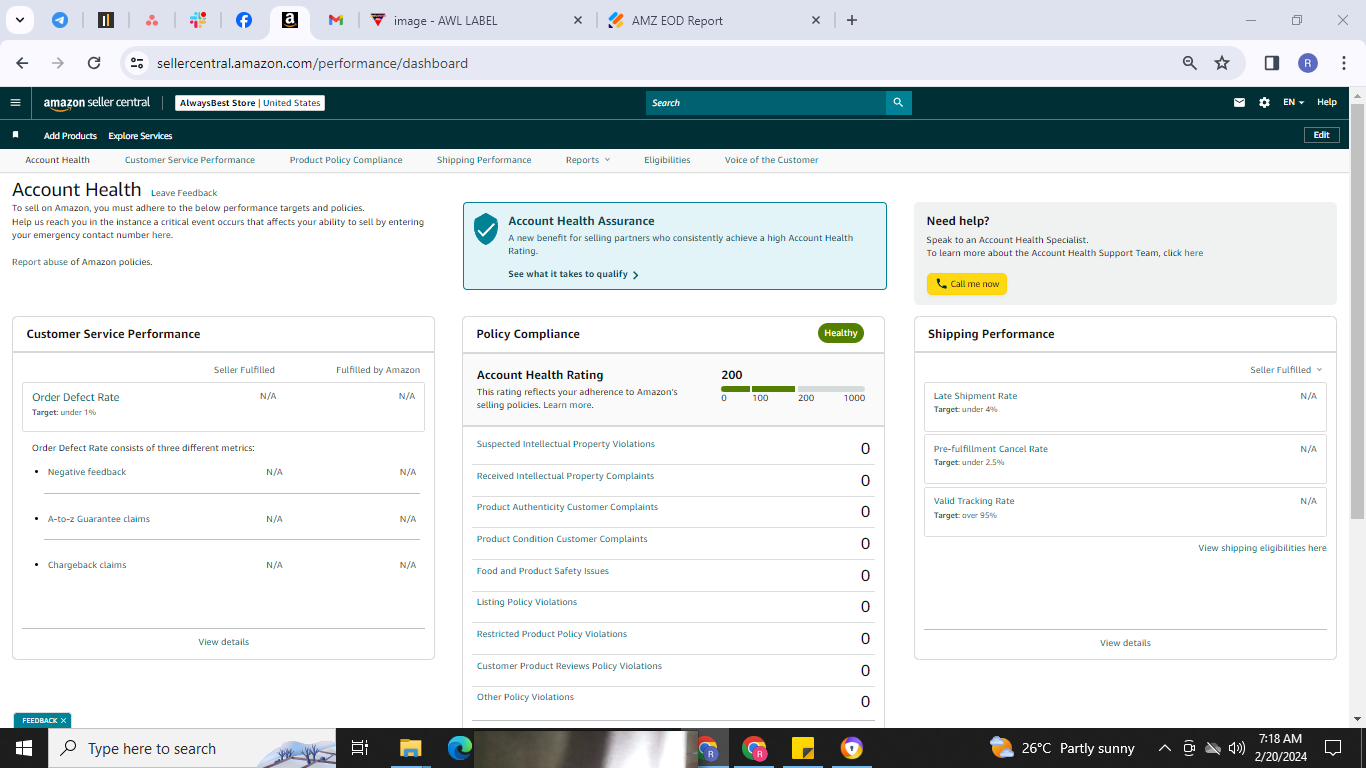
Task: Click the browser address bar URL
Action: click(312, 63)
